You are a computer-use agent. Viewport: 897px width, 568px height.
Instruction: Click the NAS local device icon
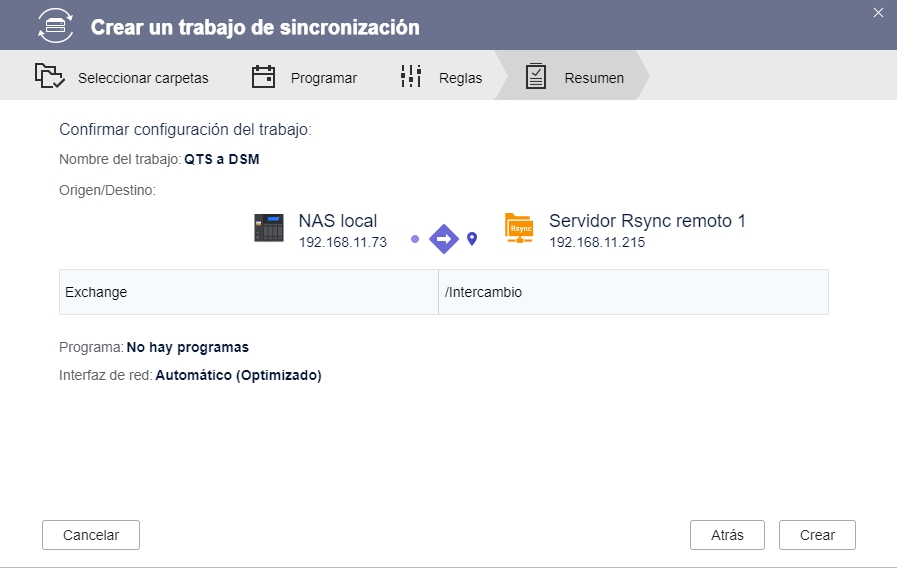click(x=269, y=229)
